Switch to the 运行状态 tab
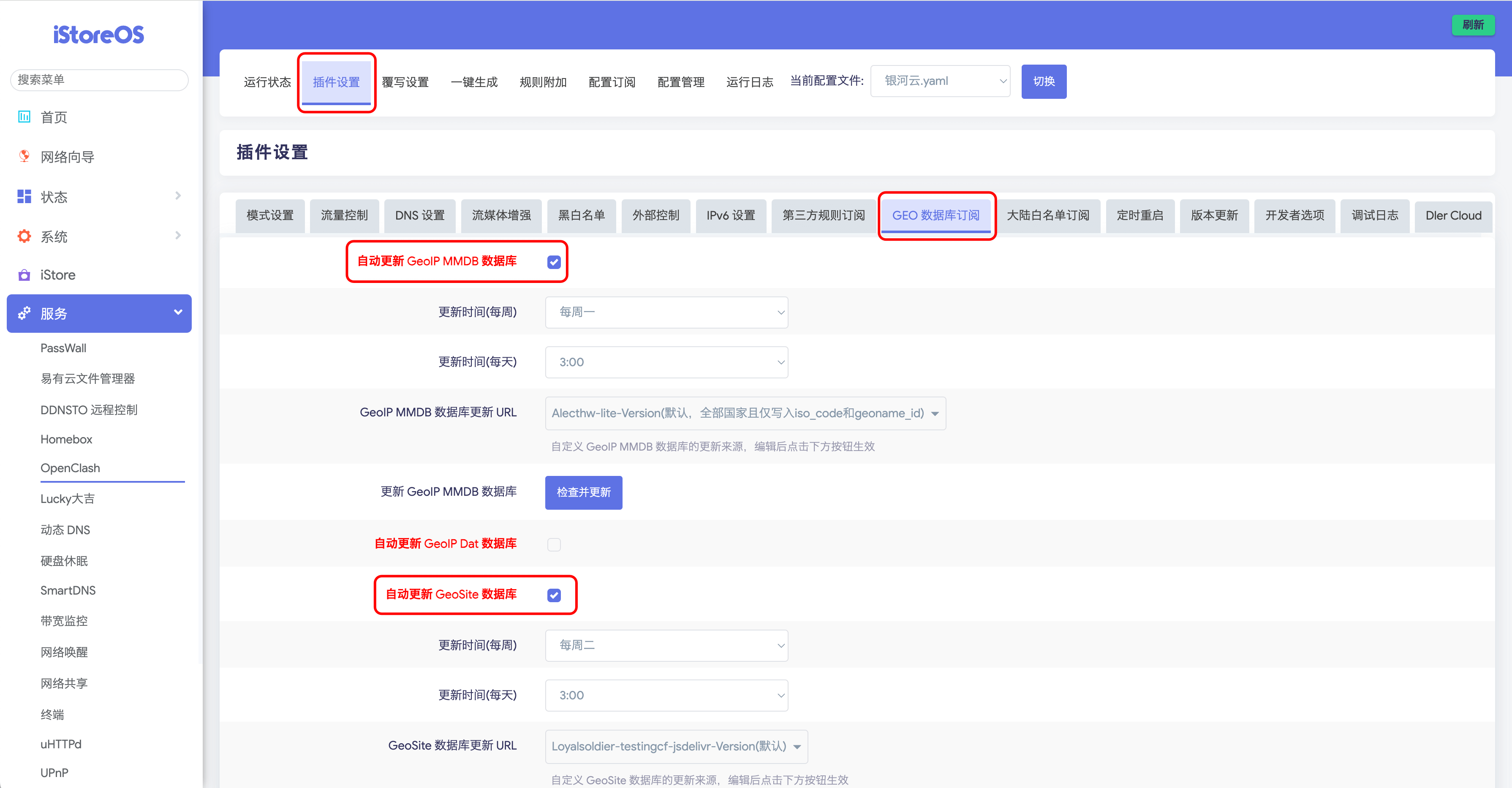Viewport: 1512px width, 788px height. pos(267,82)
